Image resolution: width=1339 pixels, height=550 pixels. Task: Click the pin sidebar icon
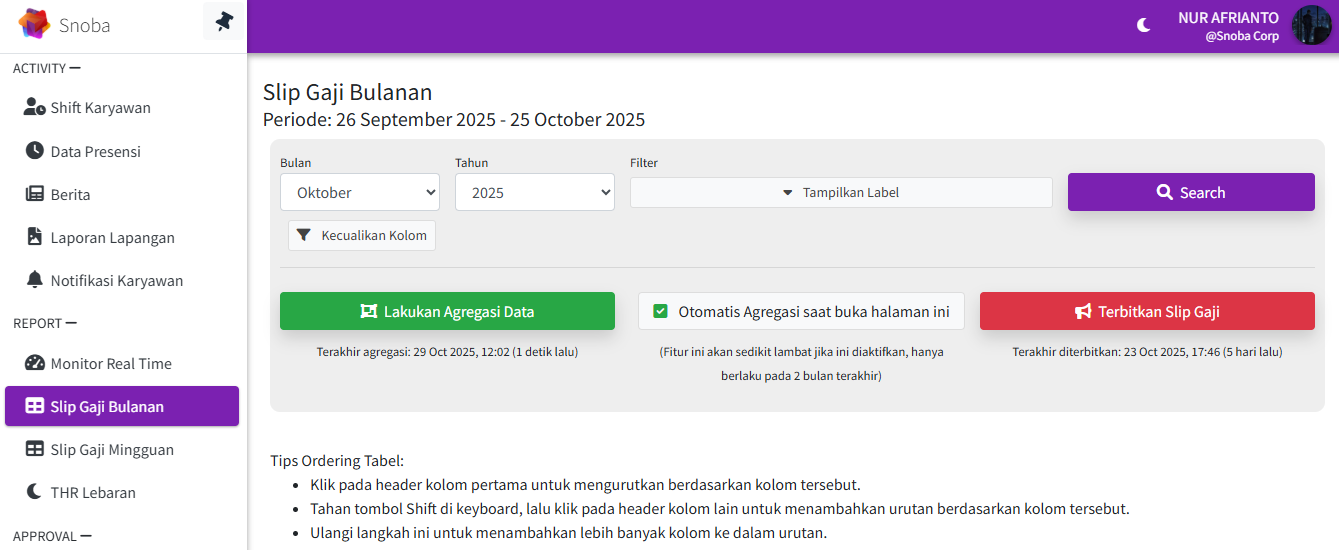click(x=224, y=21)
